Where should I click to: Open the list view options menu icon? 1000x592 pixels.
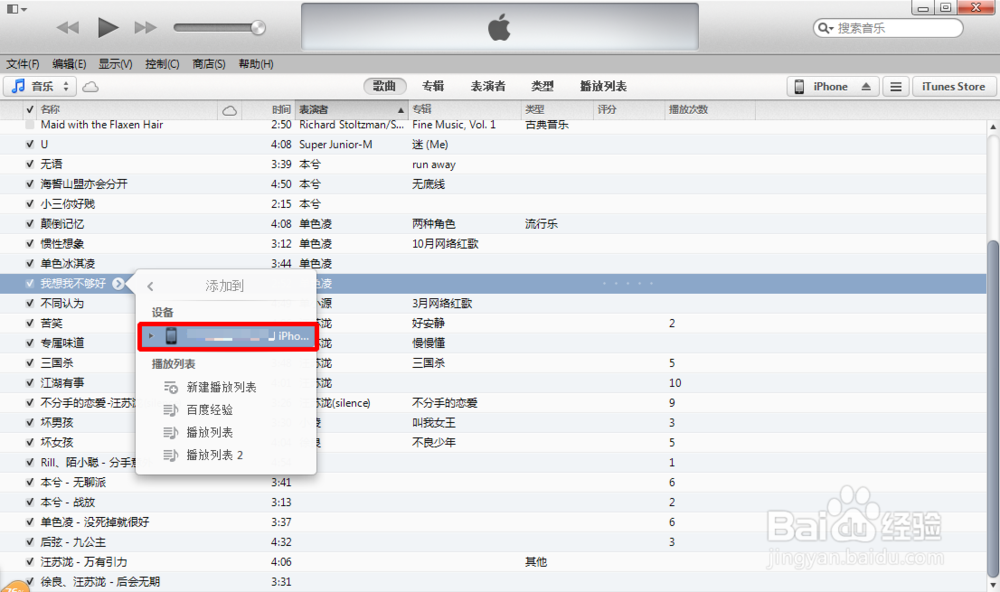(x=896, y=86)
